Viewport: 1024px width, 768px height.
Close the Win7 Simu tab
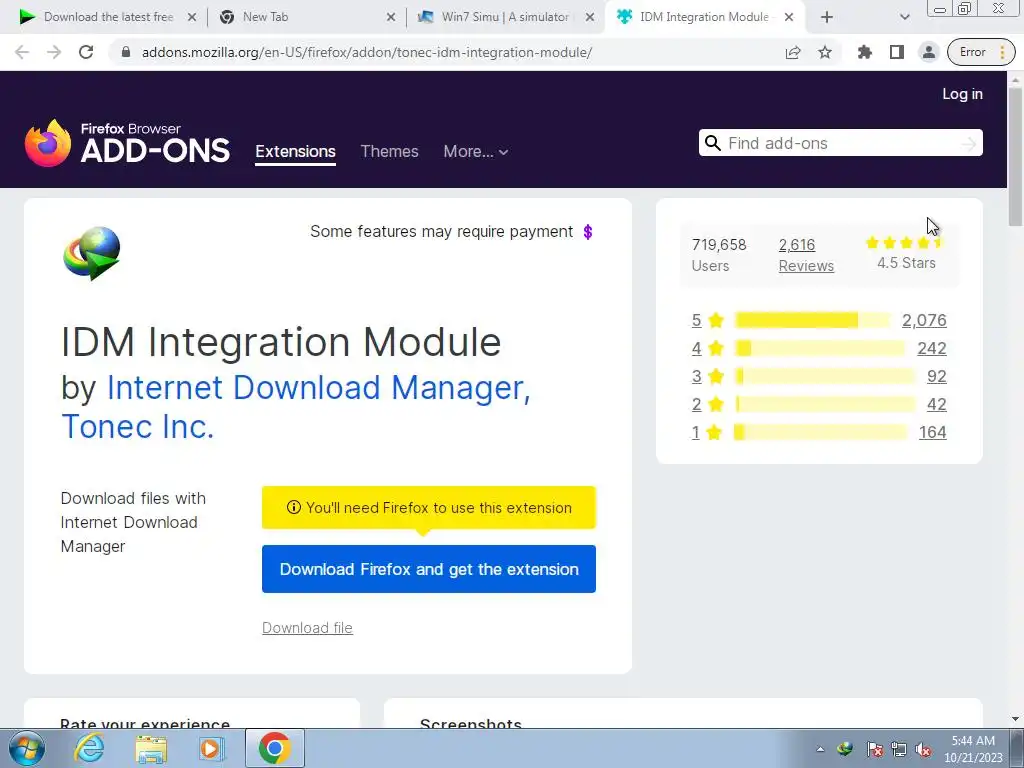(x=590, y=17)
